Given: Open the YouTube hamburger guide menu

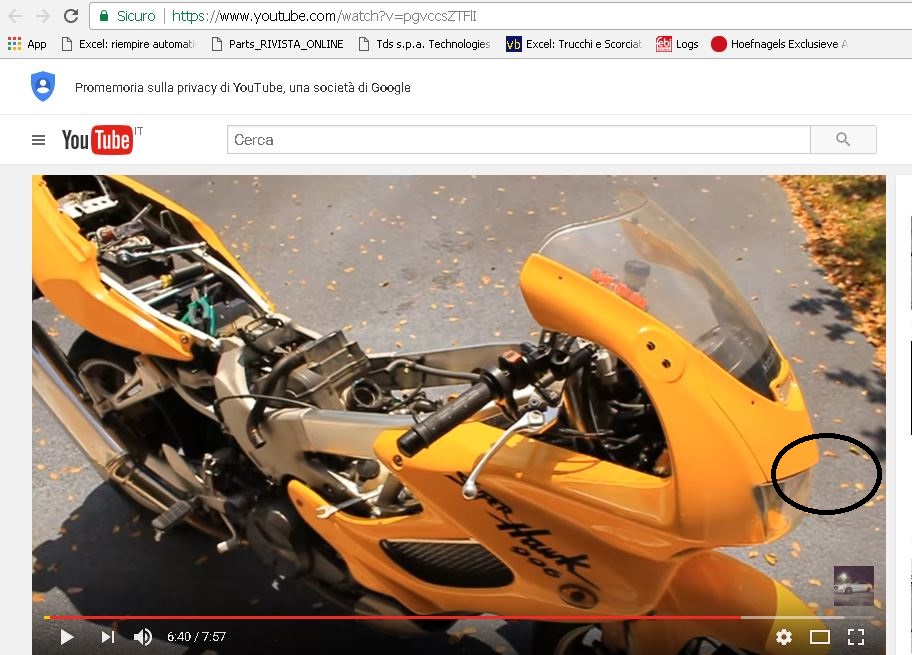Looking at the screenshot, I should [38, 140].
